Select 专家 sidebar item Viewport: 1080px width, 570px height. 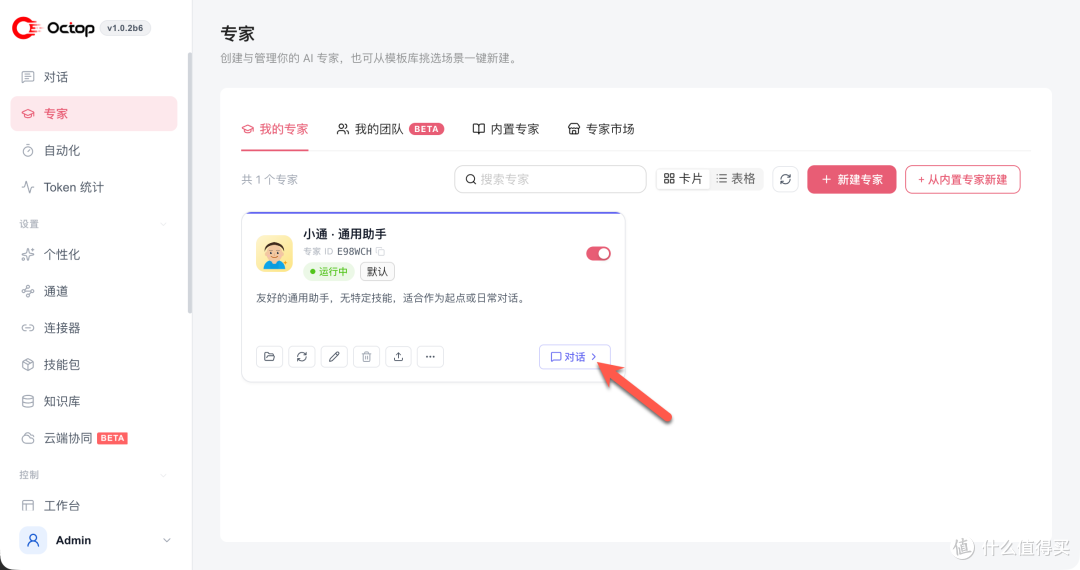point(94,114)
